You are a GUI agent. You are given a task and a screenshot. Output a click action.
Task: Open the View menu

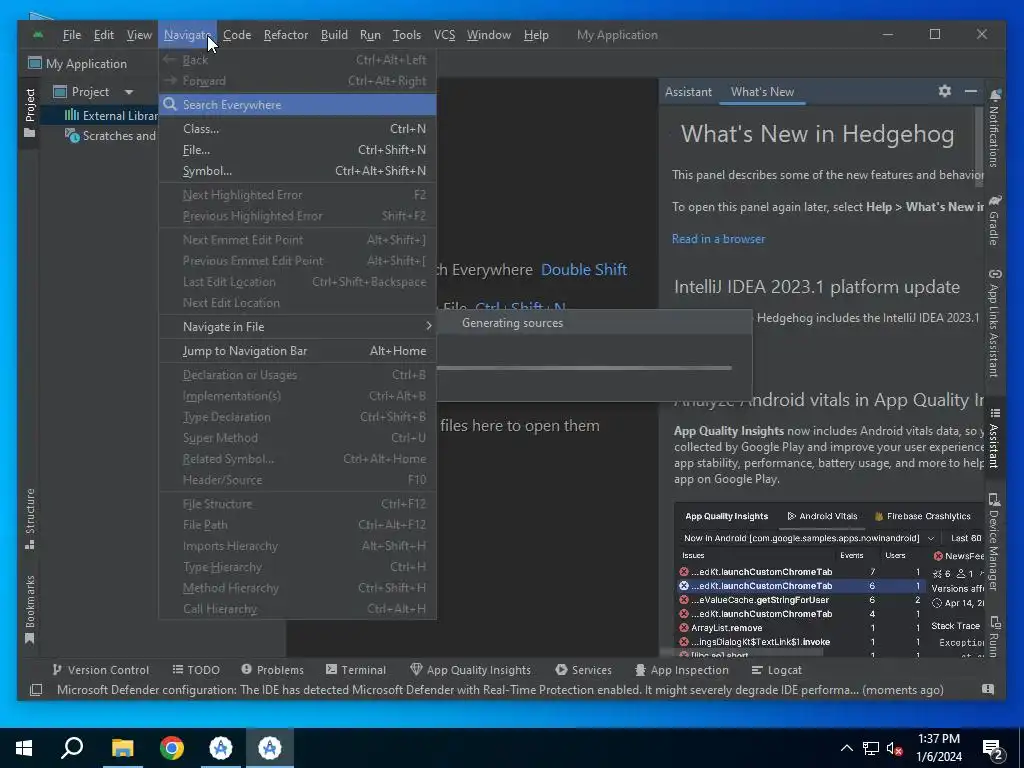click(139, 35)
